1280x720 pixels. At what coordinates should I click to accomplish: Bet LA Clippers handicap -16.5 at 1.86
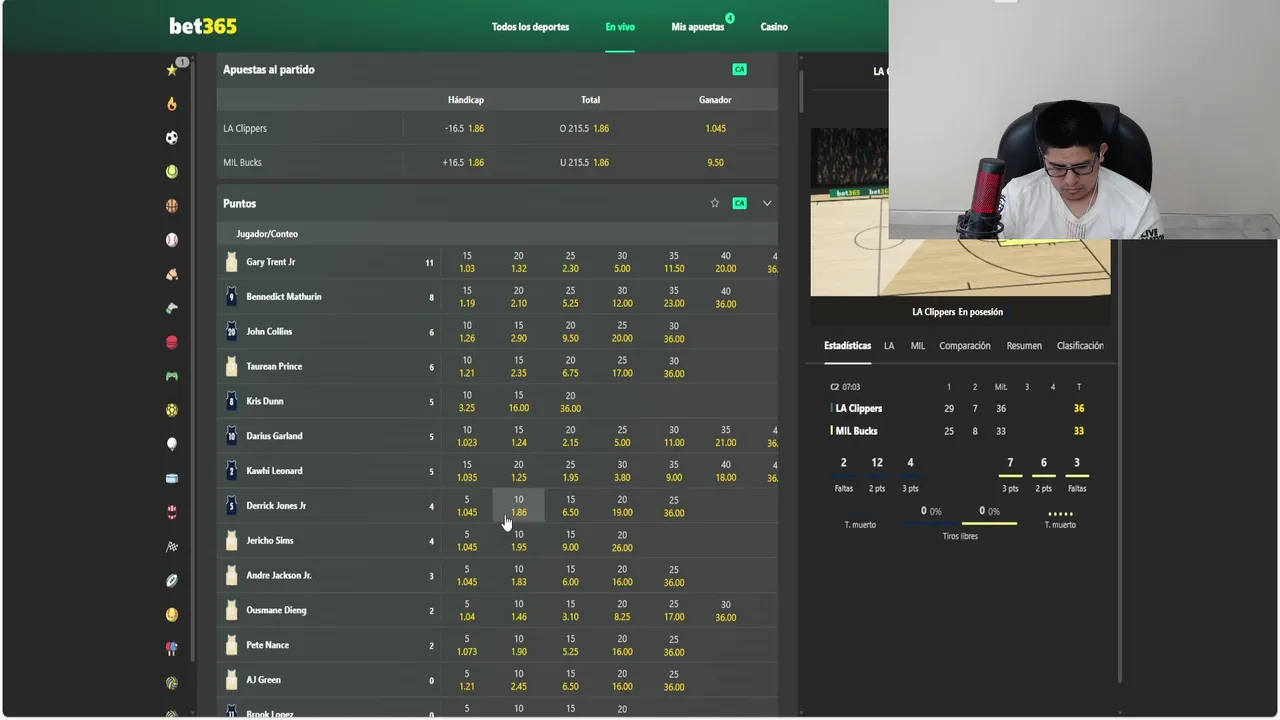464,128
